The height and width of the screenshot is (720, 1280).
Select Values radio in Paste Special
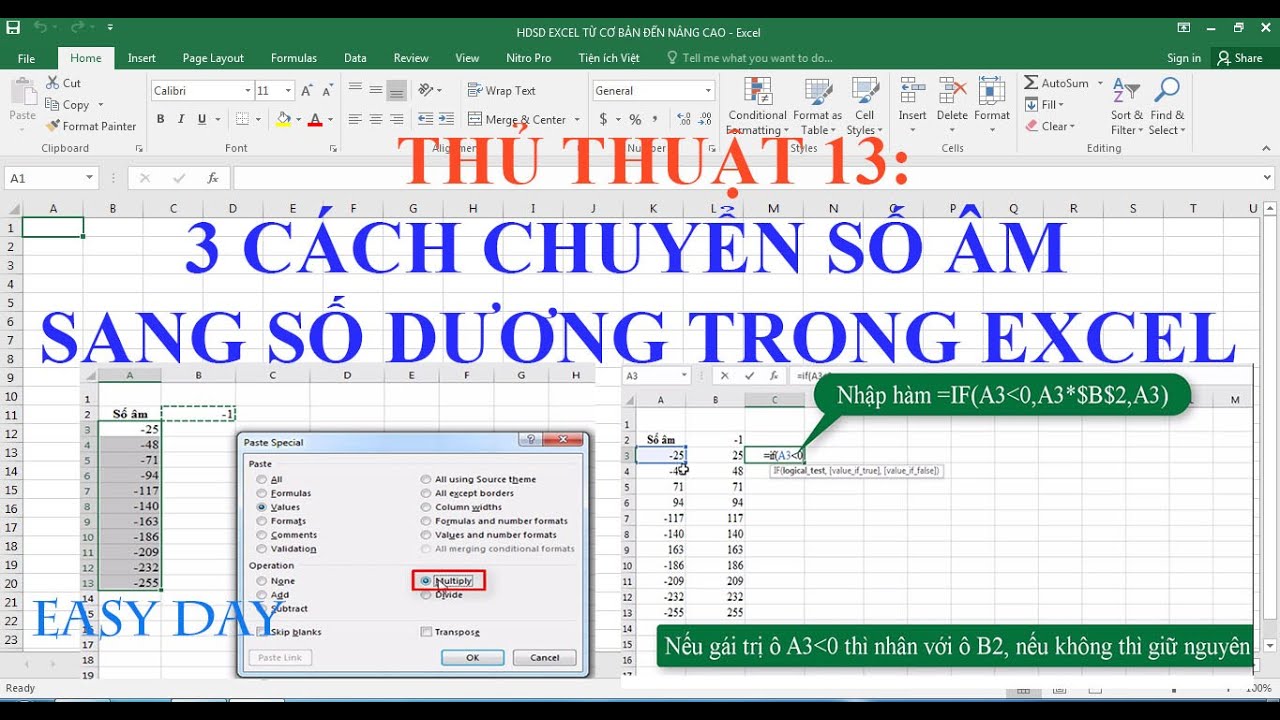[x=262, y=507]
